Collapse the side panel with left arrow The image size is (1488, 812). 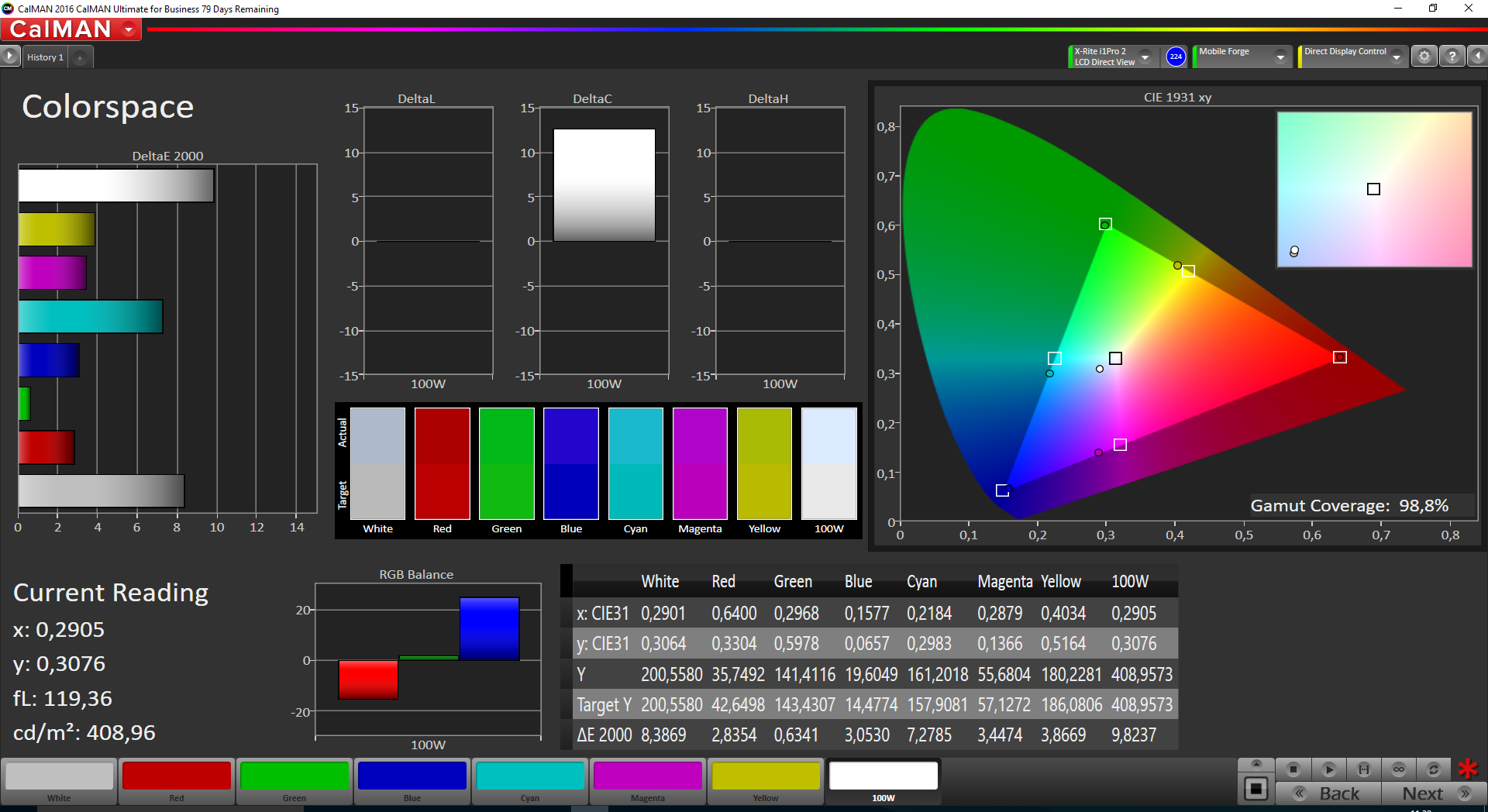pyautogui.click(x=1478, y=57)
